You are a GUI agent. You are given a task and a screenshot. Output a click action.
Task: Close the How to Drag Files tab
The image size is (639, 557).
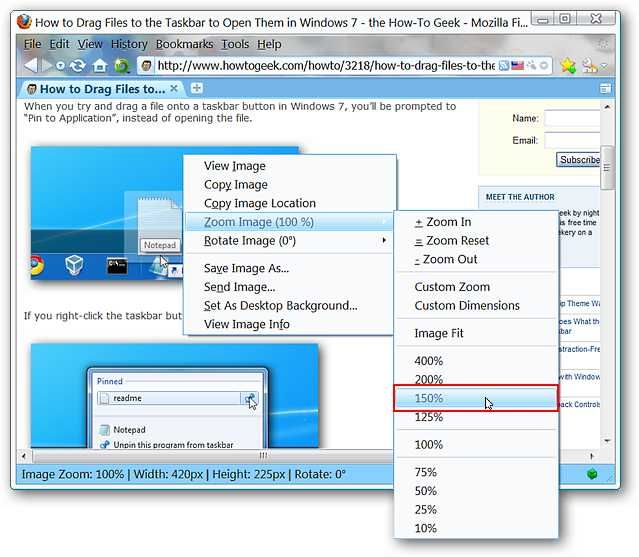click(174, 88)
